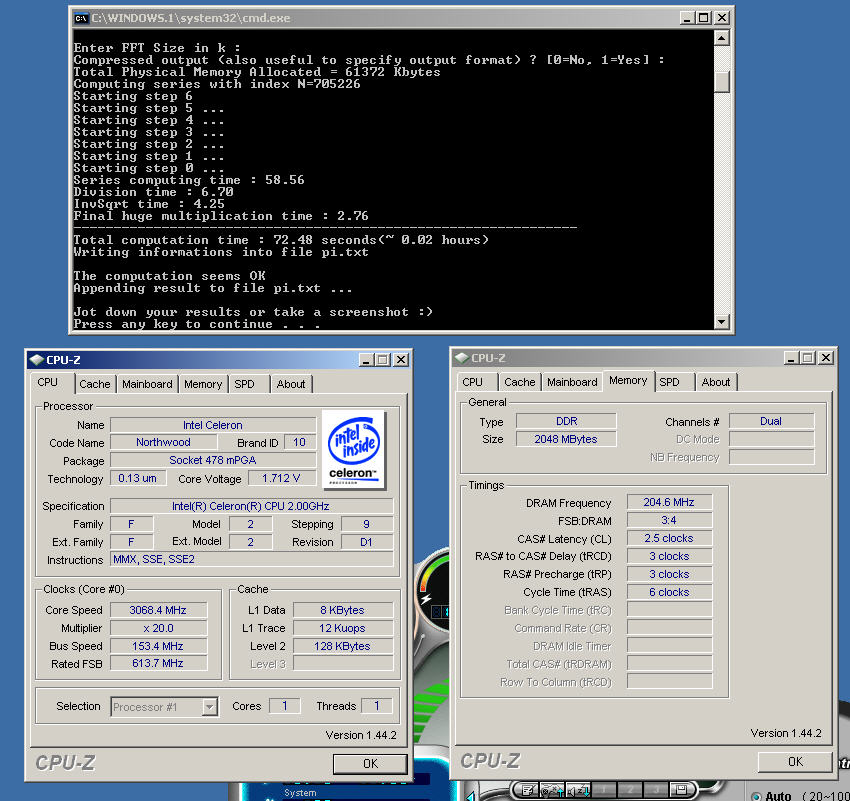This screenshot has width=850, height=801.
Task: Click the speaker sleep icon in bottom toolbar
Action: 578,790
